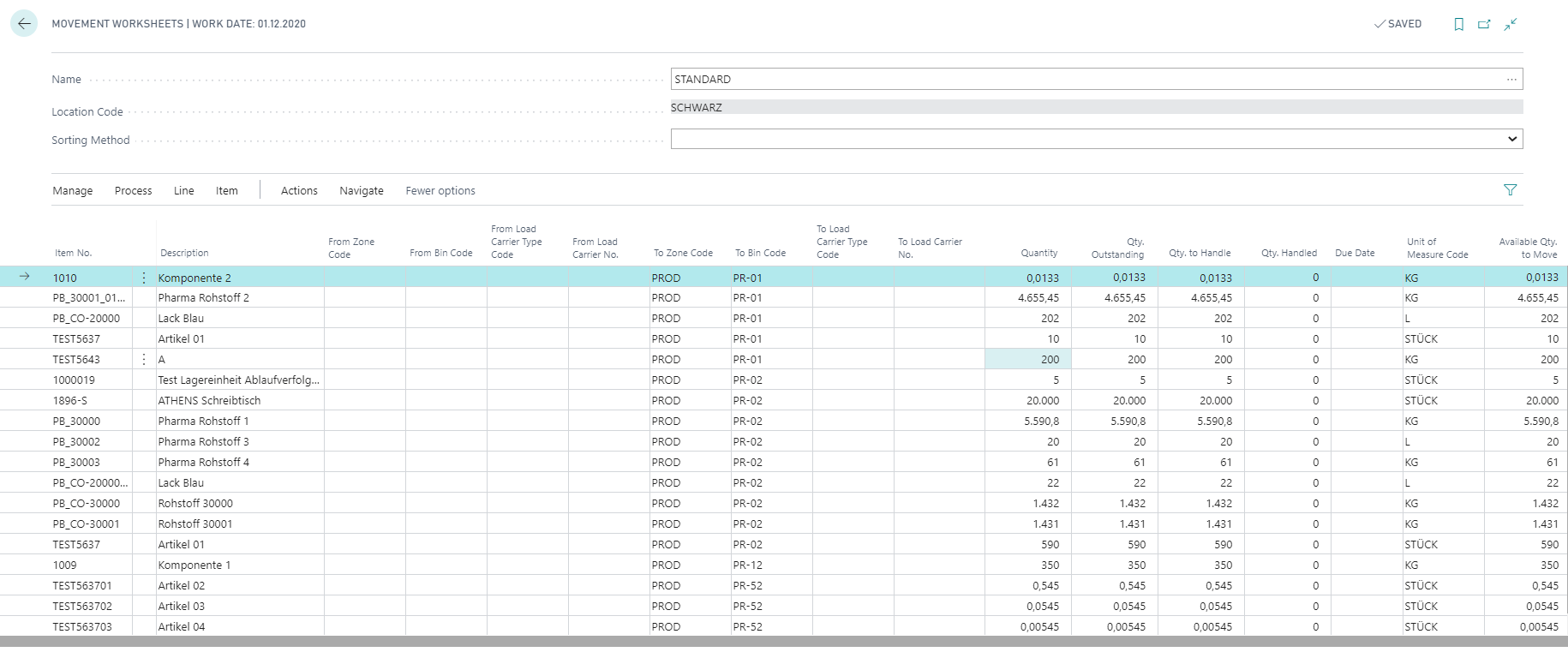Open the Item menu

(x=227, y=191)
